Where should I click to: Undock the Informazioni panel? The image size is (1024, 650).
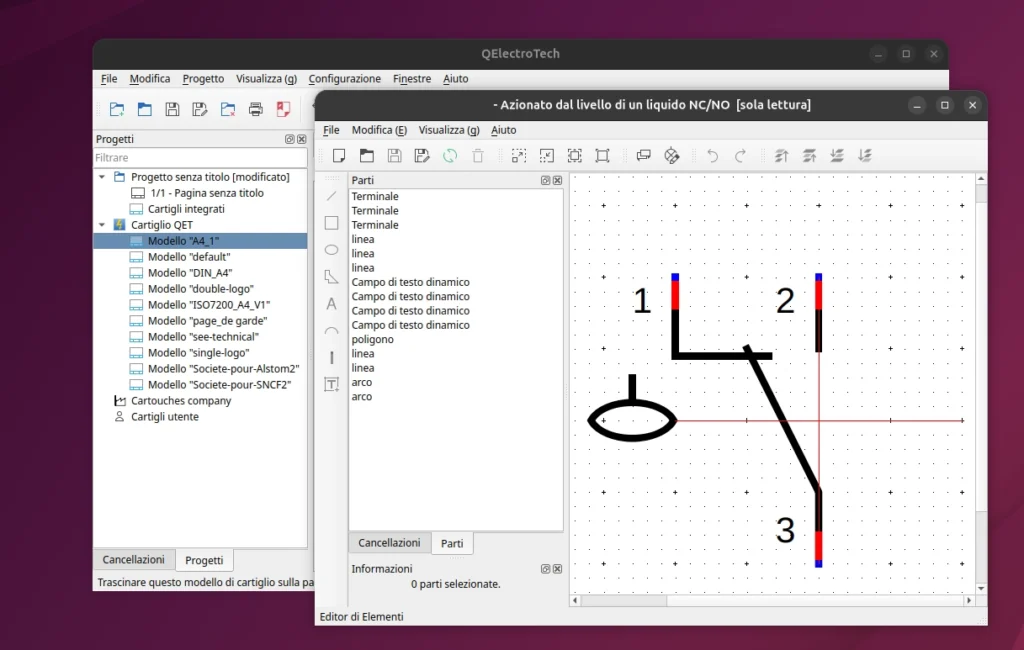[x=546, y=569]
